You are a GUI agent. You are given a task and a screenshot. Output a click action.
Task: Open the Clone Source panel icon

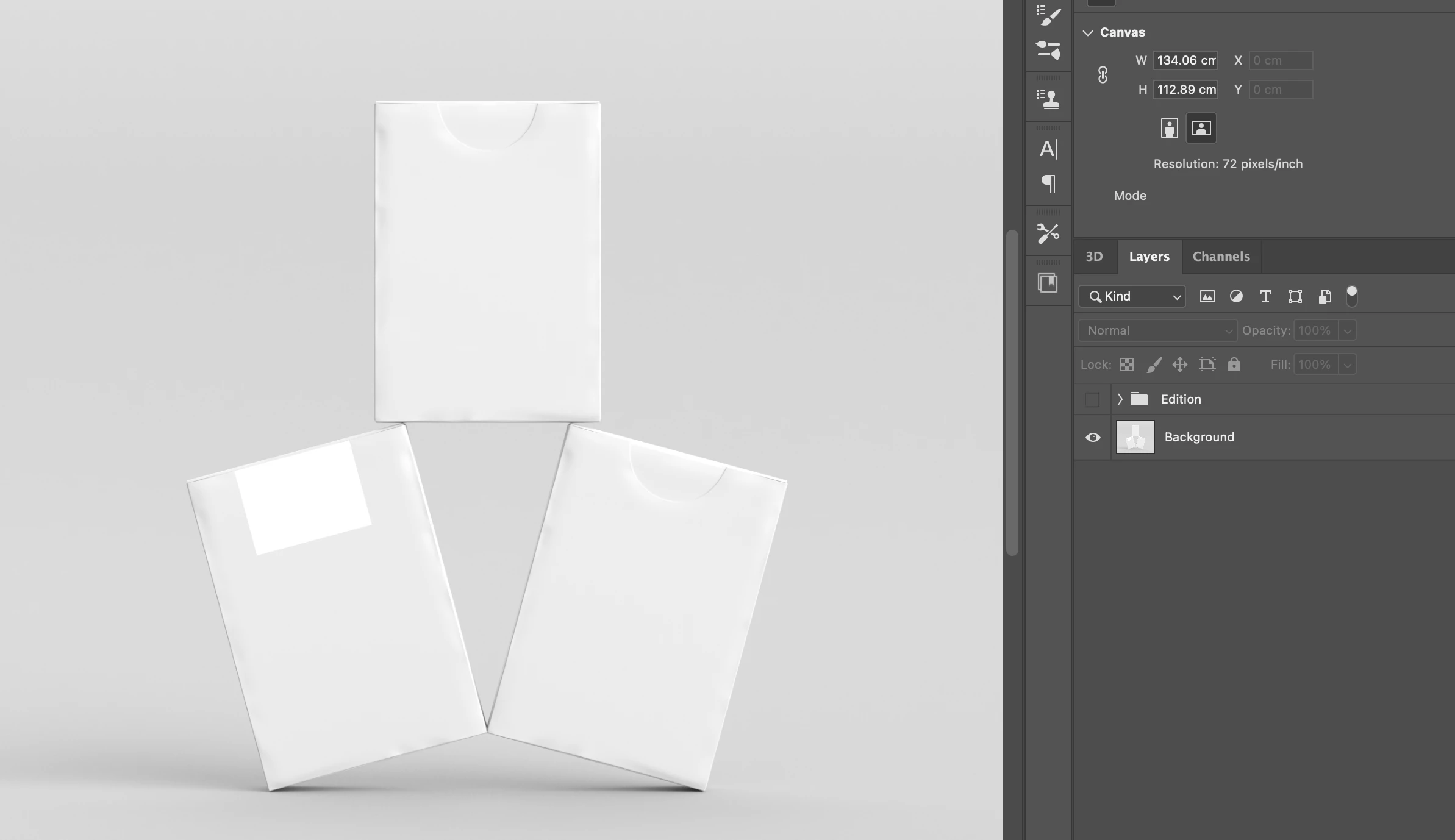pyautogui.click(x=1048, y=99)
